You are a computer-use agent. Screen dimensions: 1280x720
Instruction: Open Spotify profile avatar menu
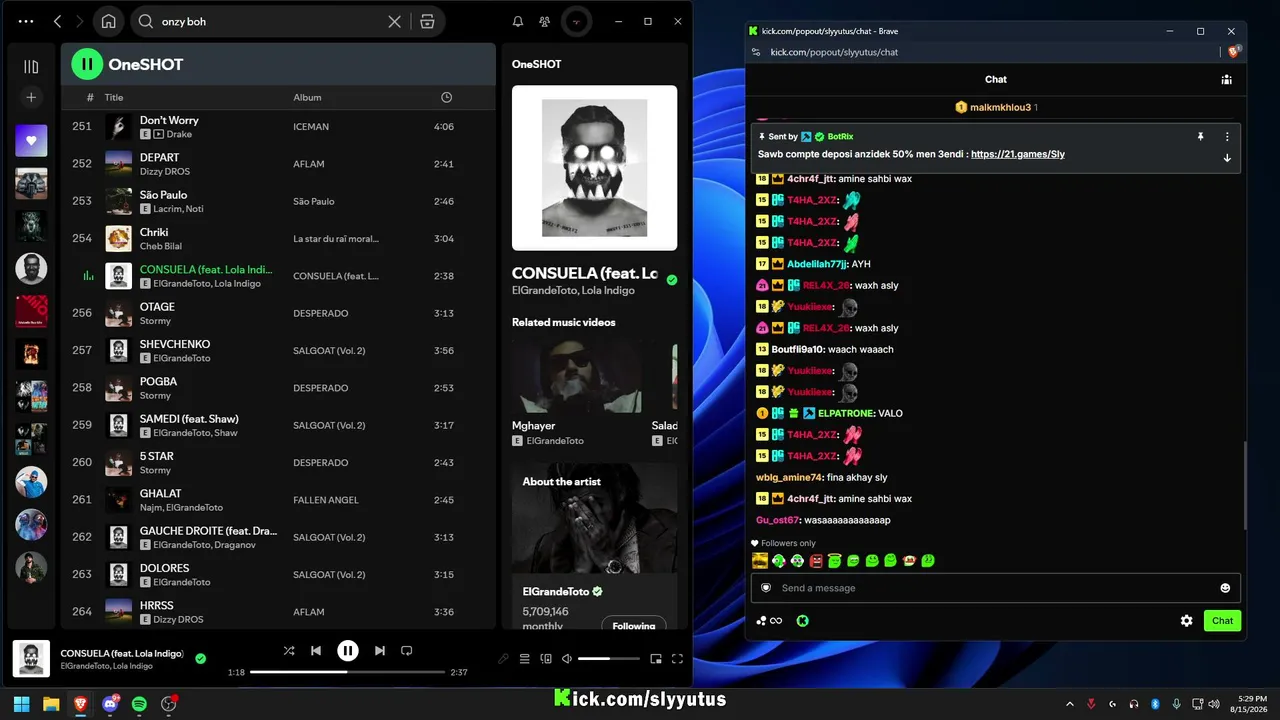tap(575, 21)
